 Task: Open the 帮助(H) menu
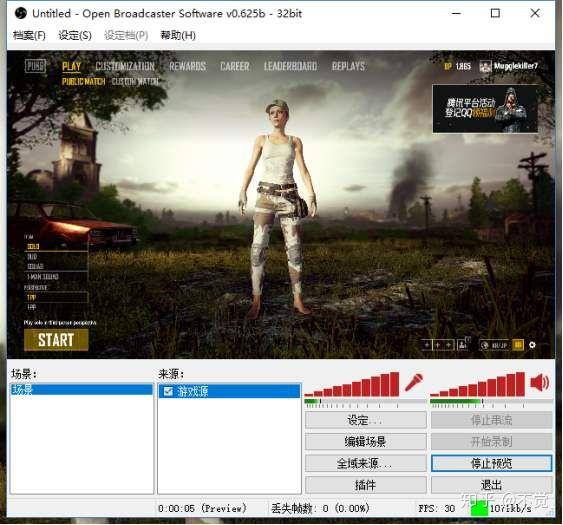pos(178,35)
